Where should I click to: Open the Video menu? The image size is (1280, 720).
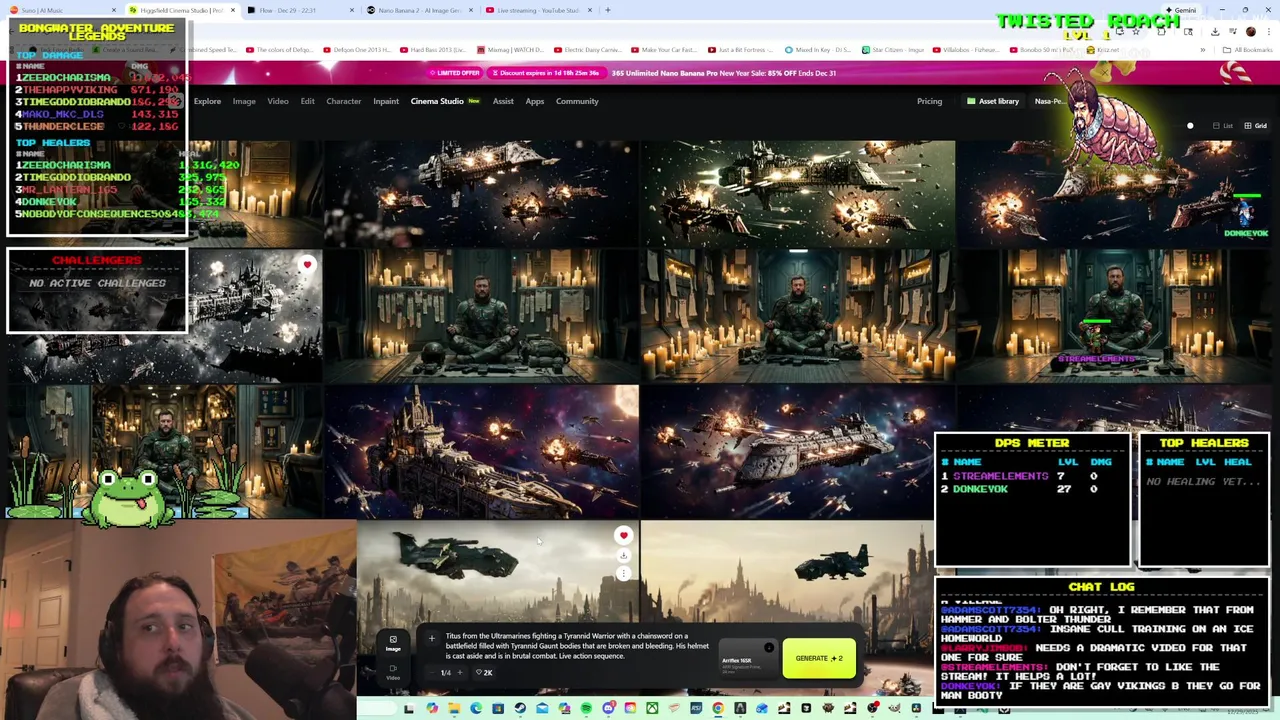[x=278, y=101]
